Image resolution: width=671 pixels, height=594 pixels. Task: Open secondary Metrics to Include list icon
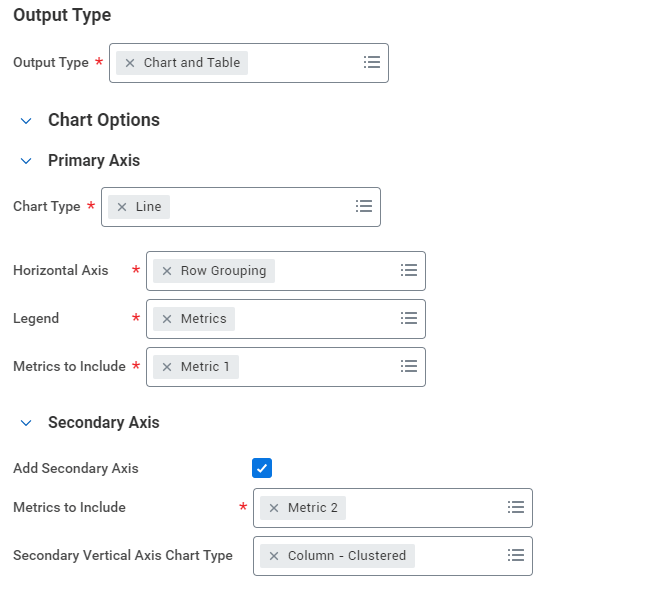click(516, 507)
